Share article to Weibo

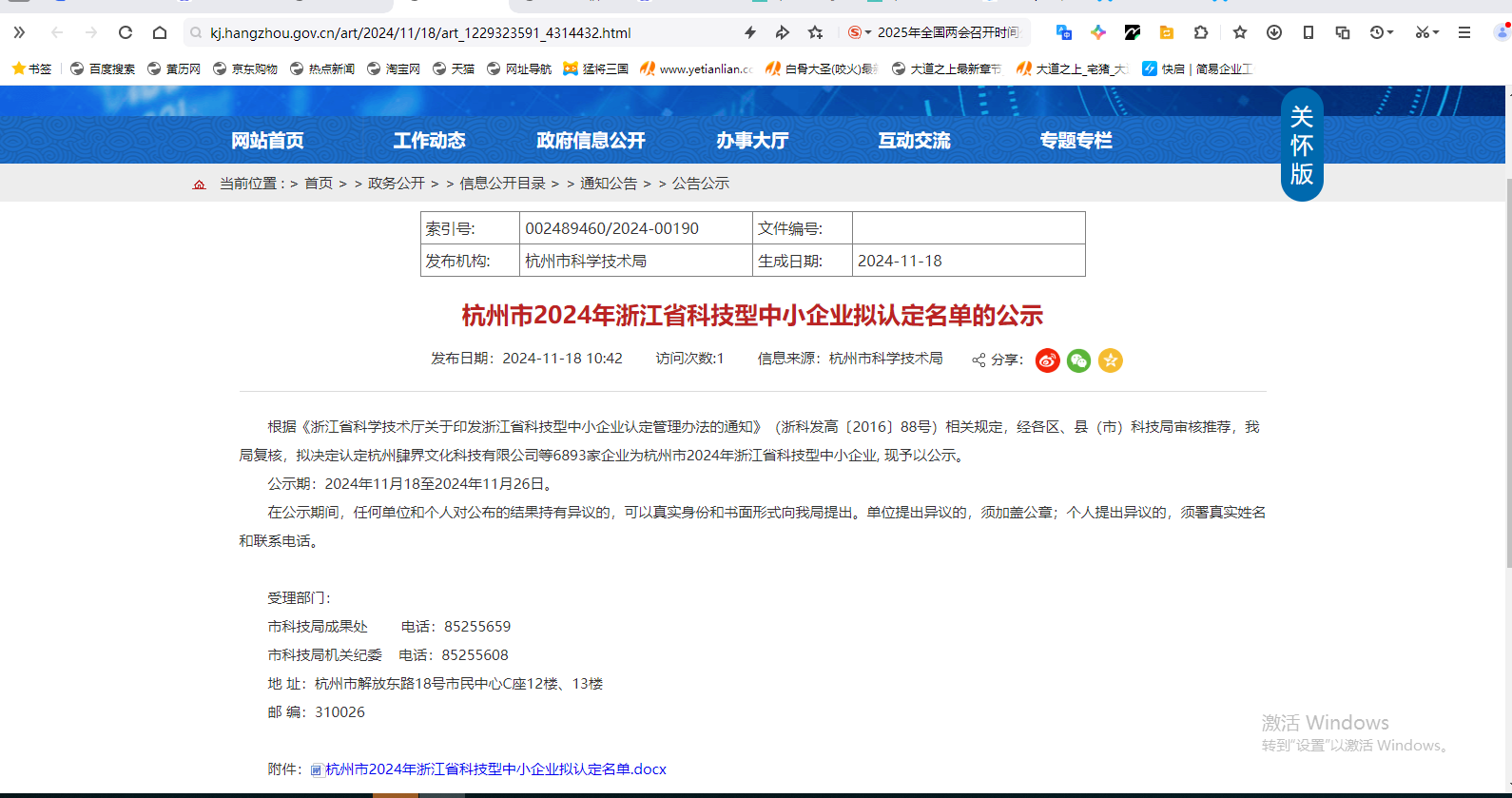[x=1047, y=360]
